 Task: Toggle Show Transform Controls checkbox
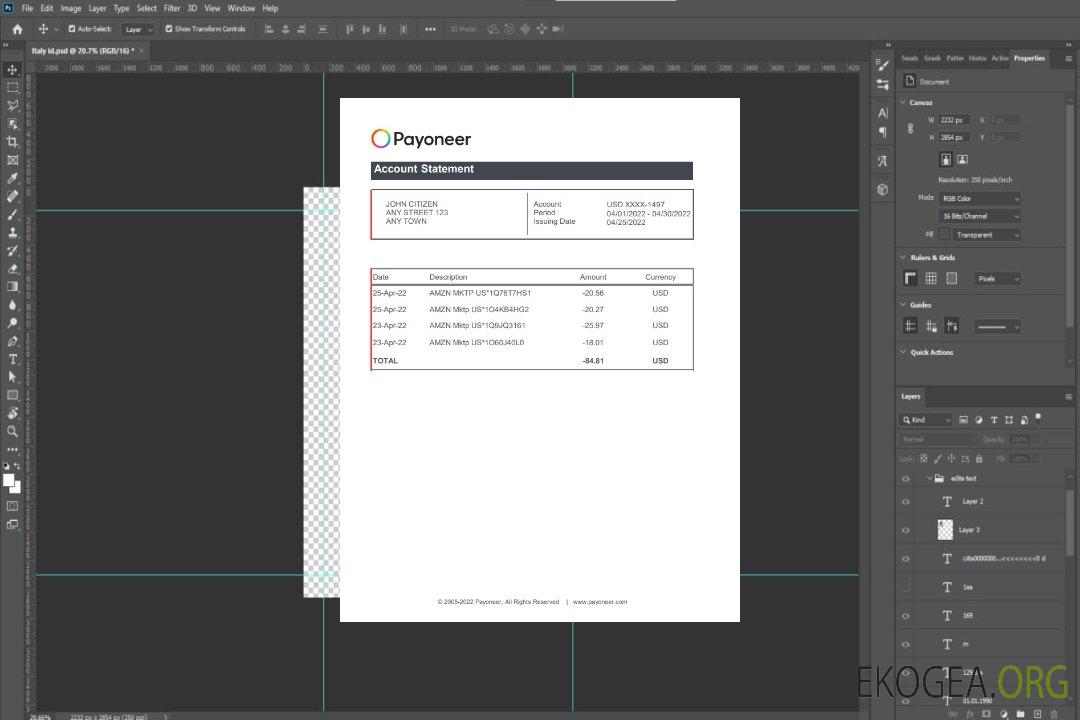point(169,29)
